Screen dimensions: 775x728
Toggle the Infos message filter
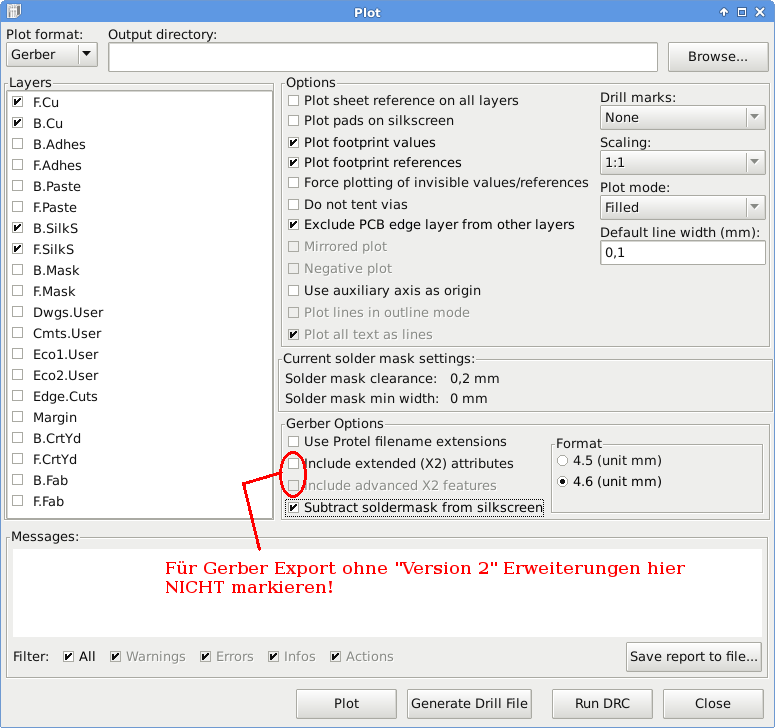pos(273,657)
